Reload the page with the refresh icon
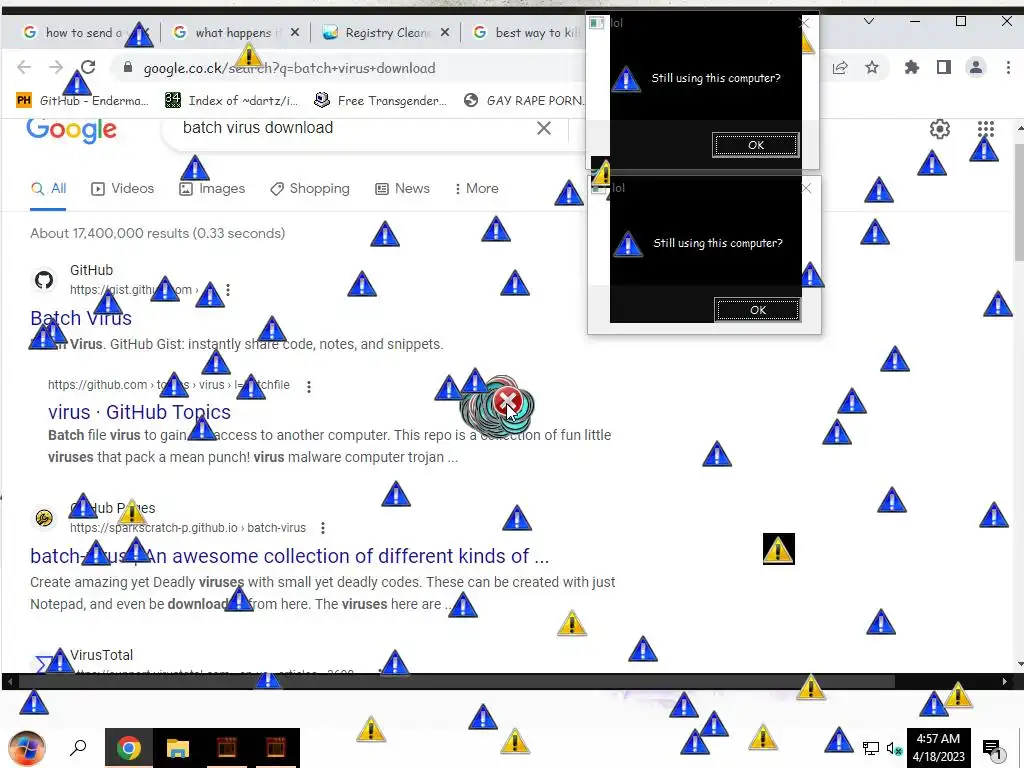The width and height of the screenshot is (1024, 768). [x=88, y=67]
